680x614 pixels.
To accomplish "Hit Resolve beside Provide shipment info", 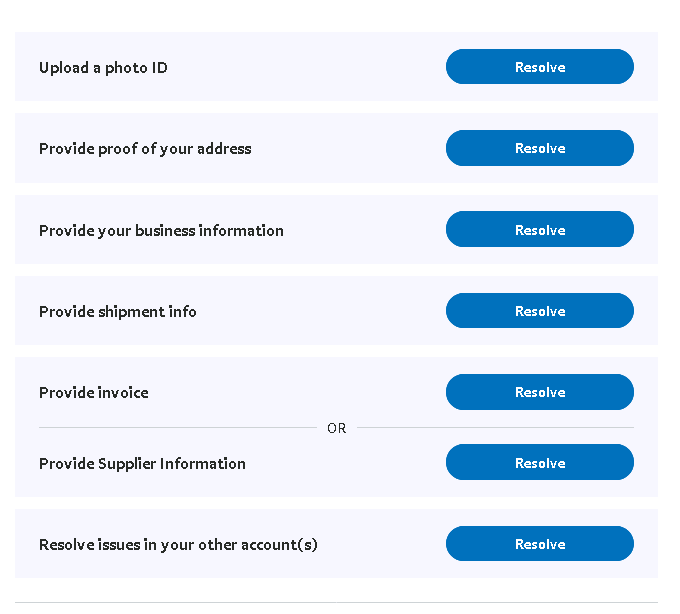I will [x=539, y=311].
